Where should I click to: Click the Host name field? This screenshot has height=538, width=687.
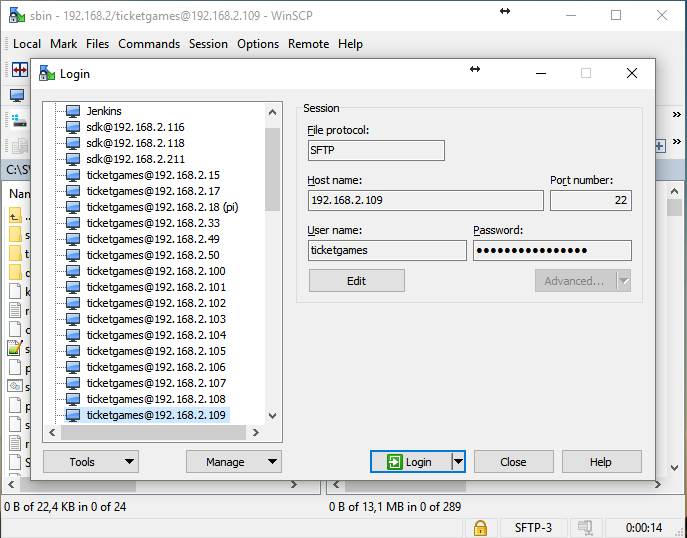coord(426,201)
